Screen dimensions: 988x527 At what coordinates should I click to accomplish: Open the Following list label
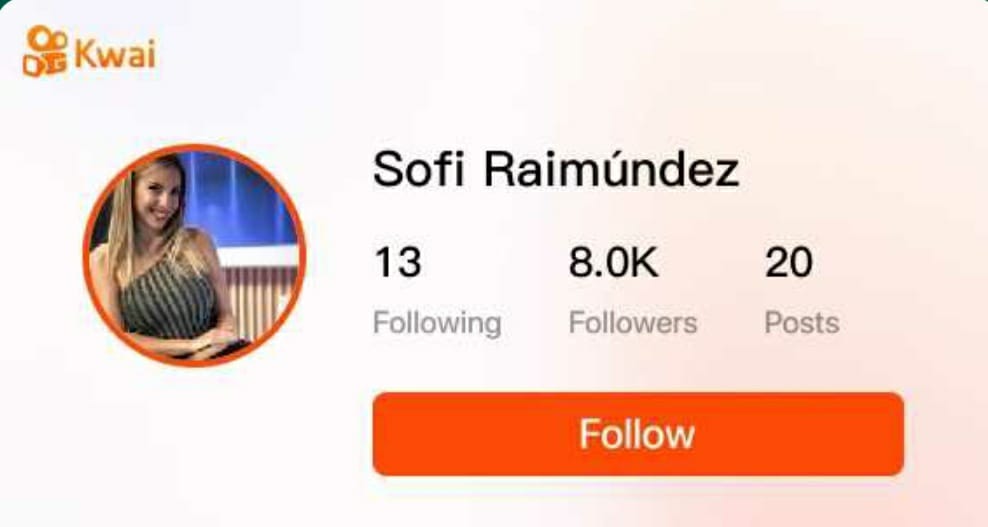pos(437,323)
